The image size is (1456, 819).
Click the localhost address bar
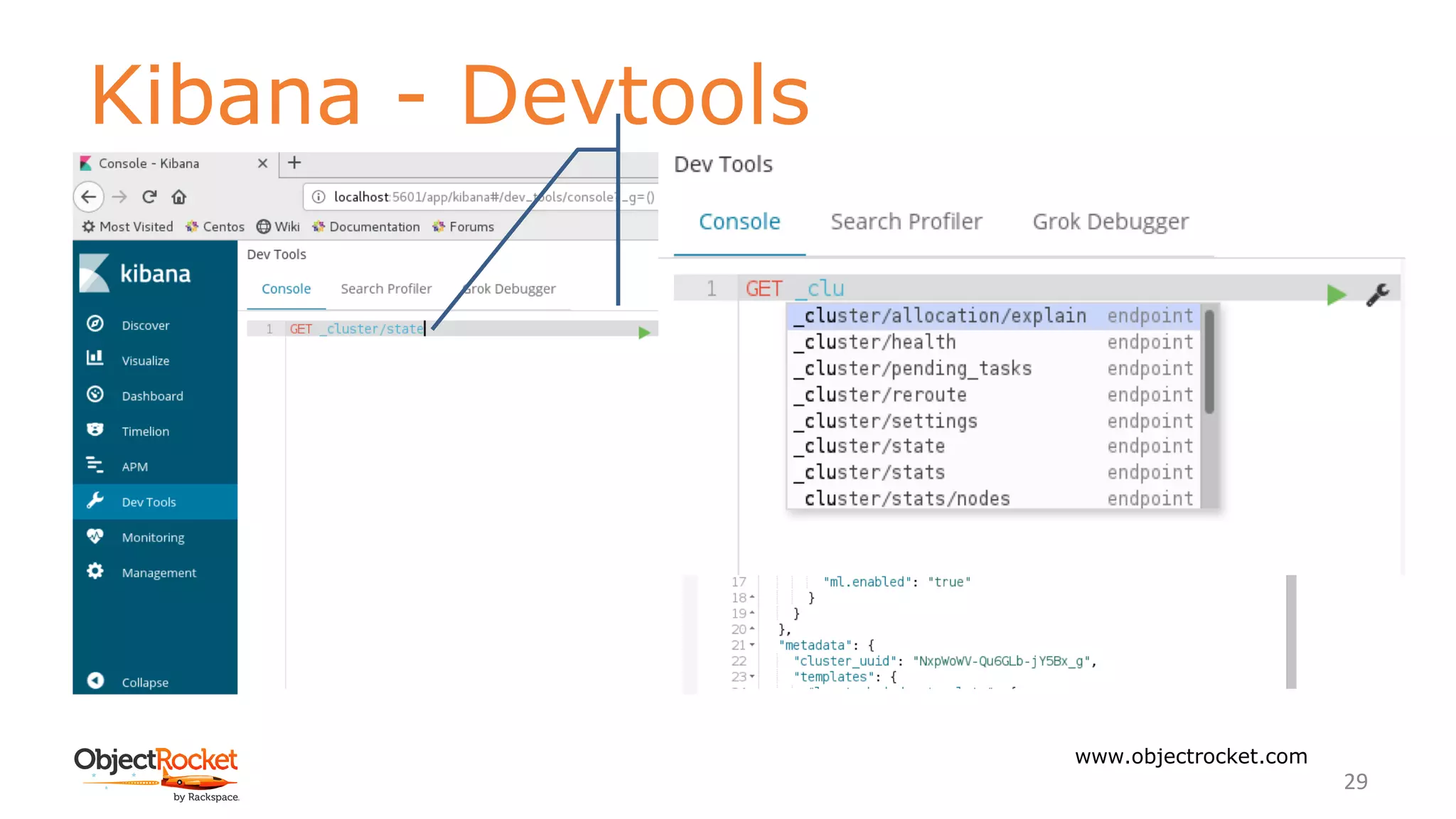pos(481,197)
